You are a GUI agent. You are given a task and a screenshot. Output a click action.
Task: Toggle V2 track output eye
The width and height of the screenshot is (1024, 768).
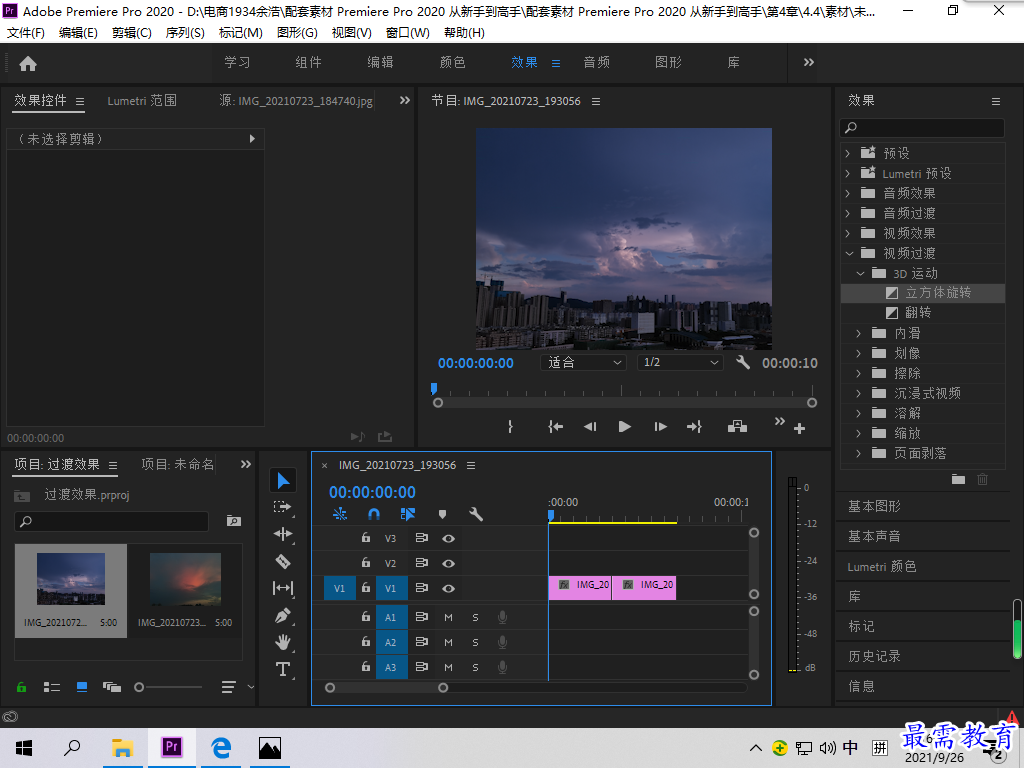[x=448, y=563]
